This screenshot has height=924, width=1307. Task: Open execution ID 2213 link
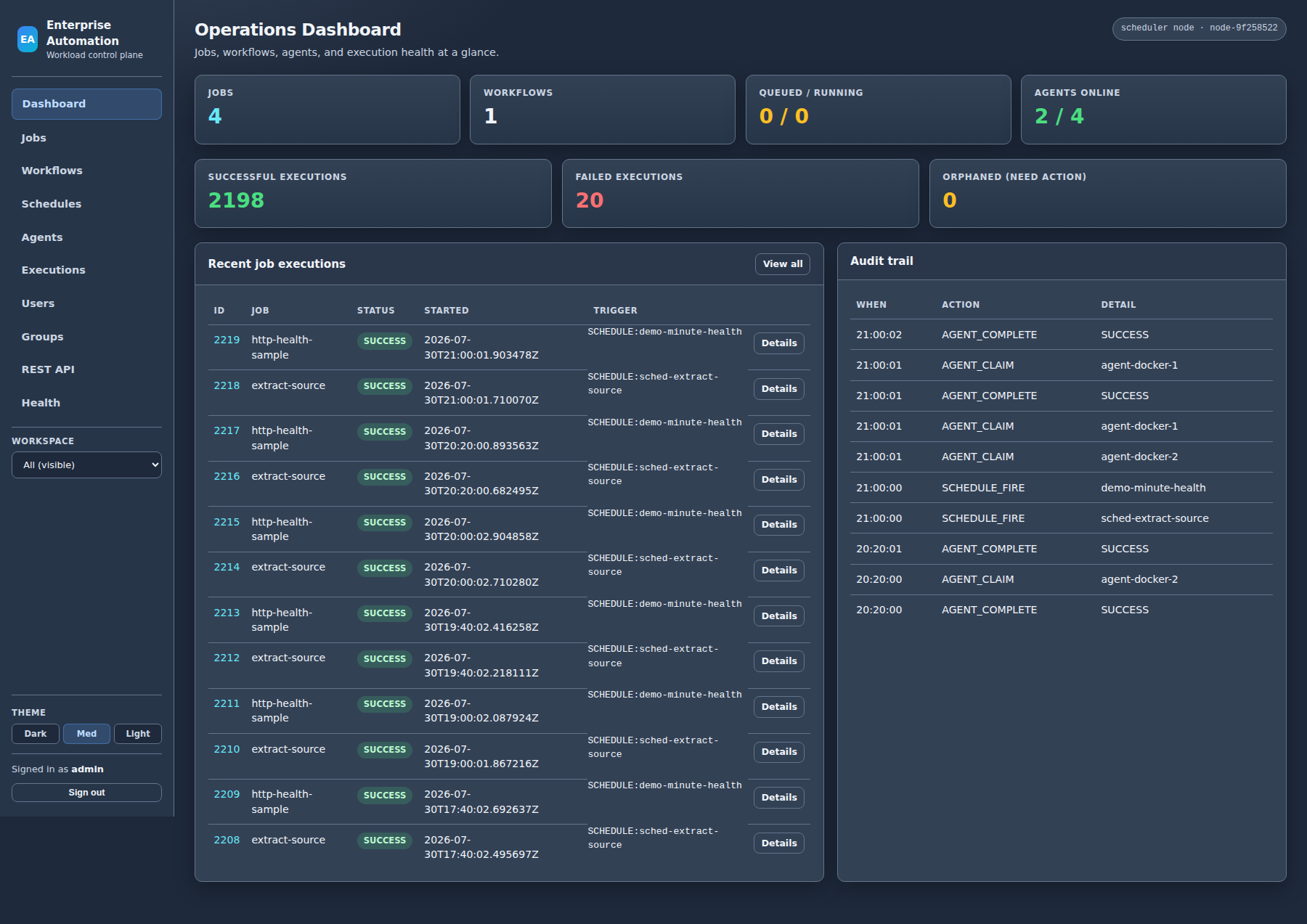[x=227, y=613]
